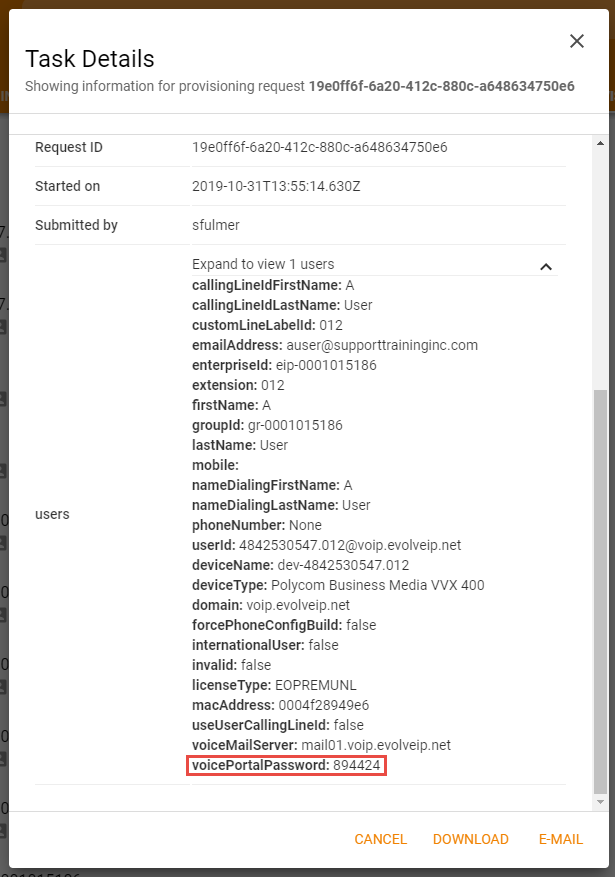Click the Submitted by value sfulmer
This screenshot has width=615, height=877.
218,226
